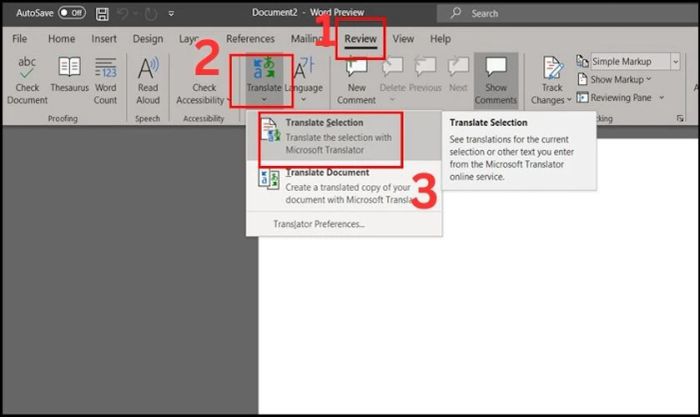Open the References tab
This screenshot has height=417, width=700.
click(250, 39)
